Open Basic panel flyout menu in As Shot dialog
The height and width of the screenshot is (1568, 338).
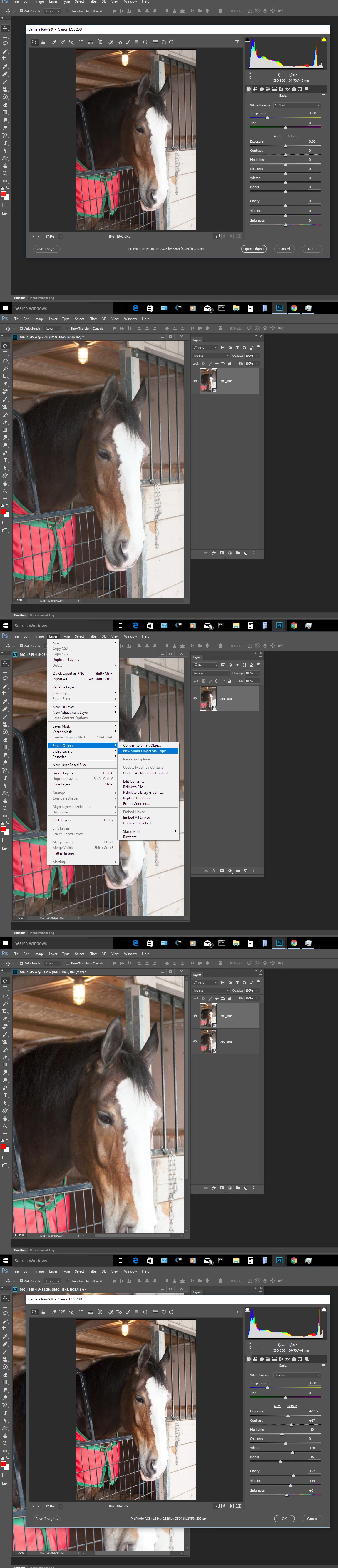click(323, 96)
